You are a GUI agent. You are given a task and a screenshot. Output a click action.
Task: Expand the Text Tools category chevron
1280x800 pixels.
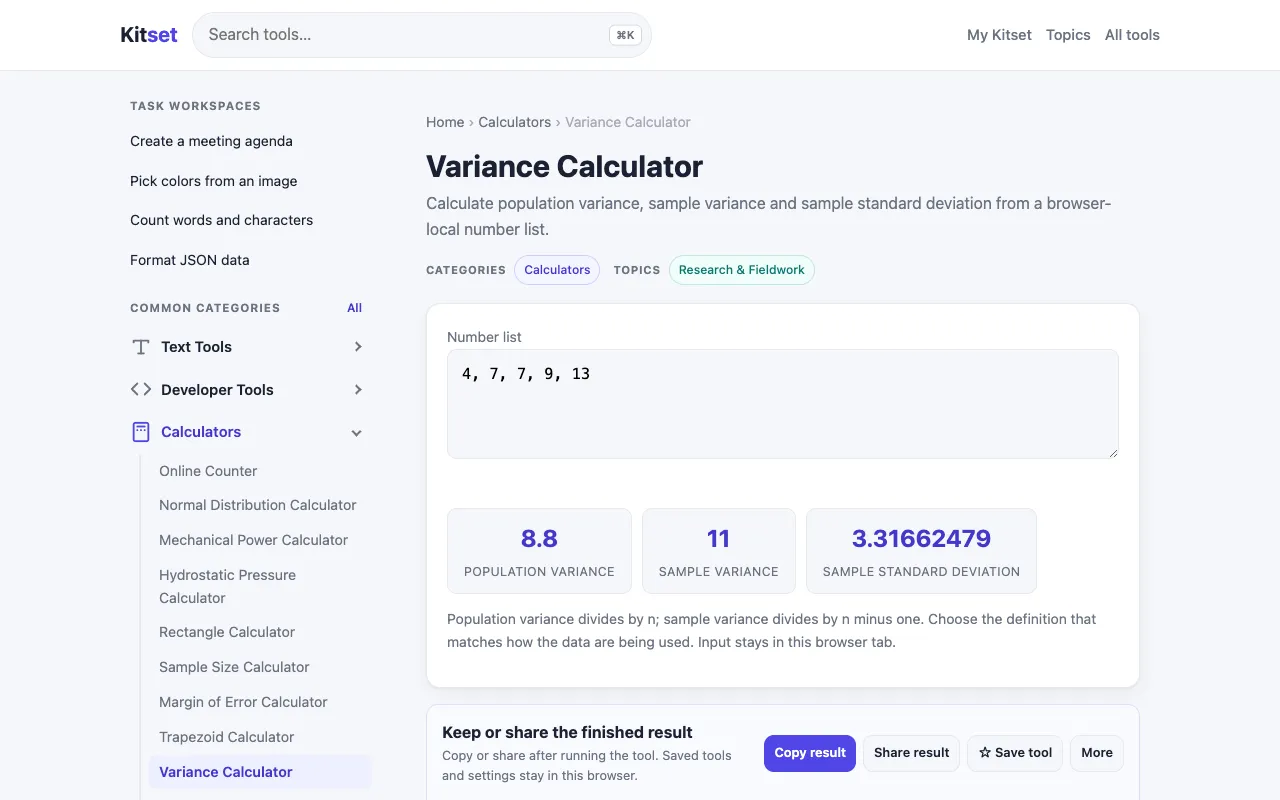click(x=358, y=347)
